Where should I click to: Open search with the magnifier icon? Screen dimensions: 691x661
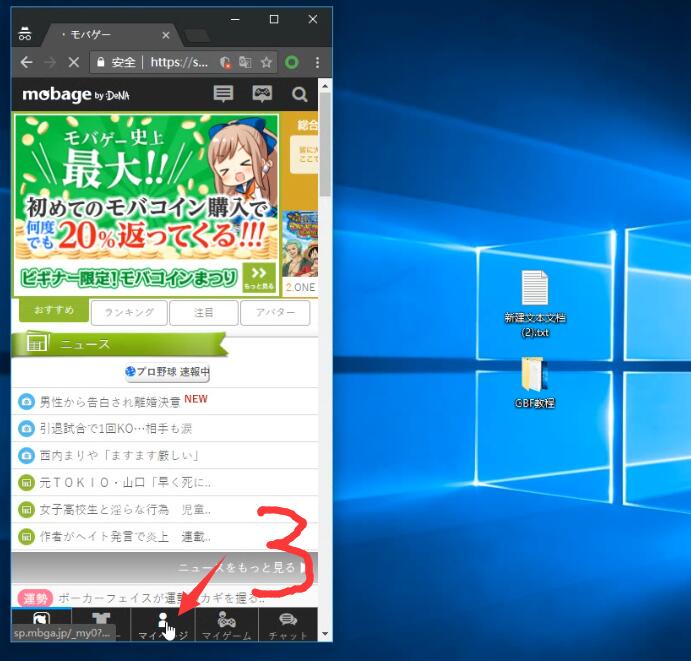pos(300,94)
